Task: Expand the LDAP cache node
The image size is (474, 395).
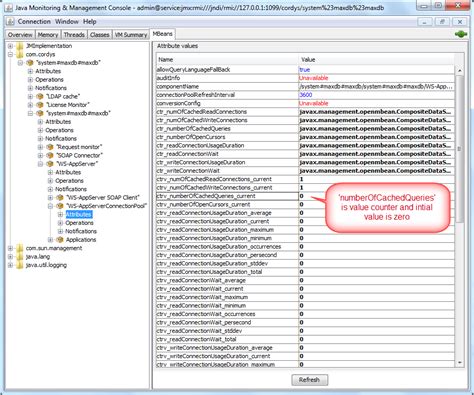Action: [30, 96]
